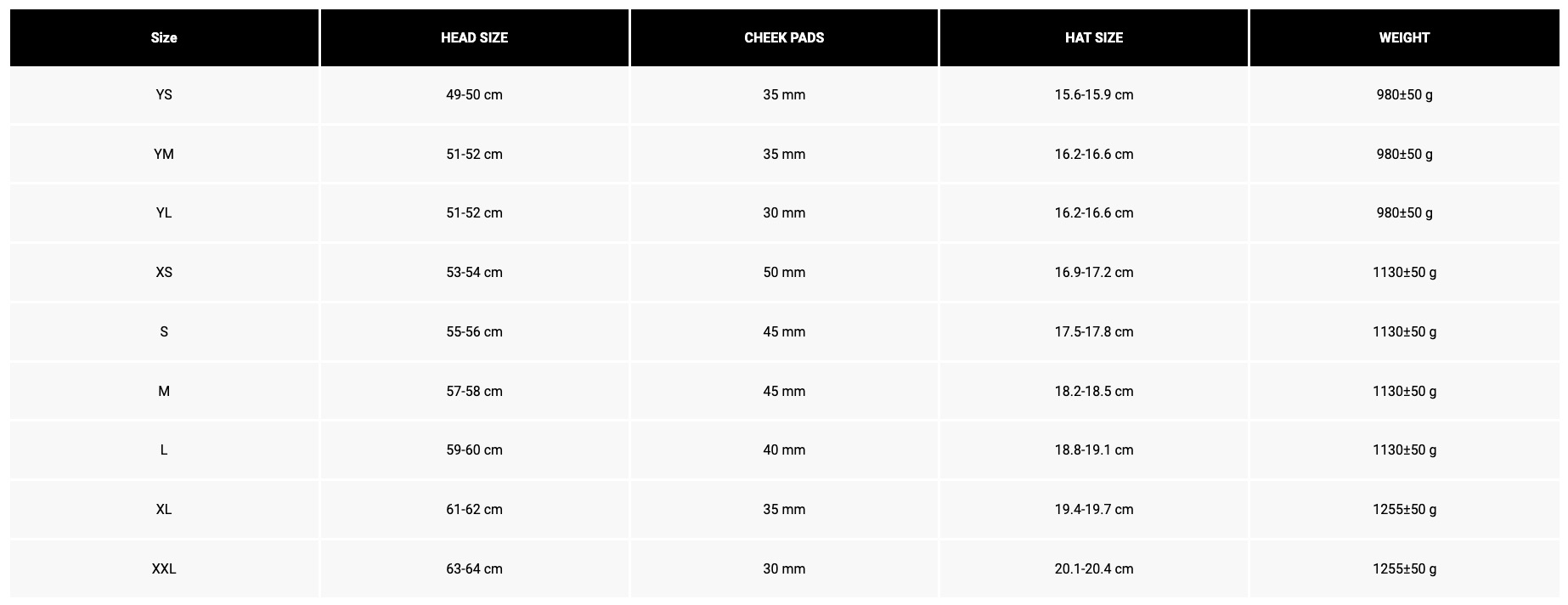Click the Size column header
1568x605 pixels.
pos(164,37)
